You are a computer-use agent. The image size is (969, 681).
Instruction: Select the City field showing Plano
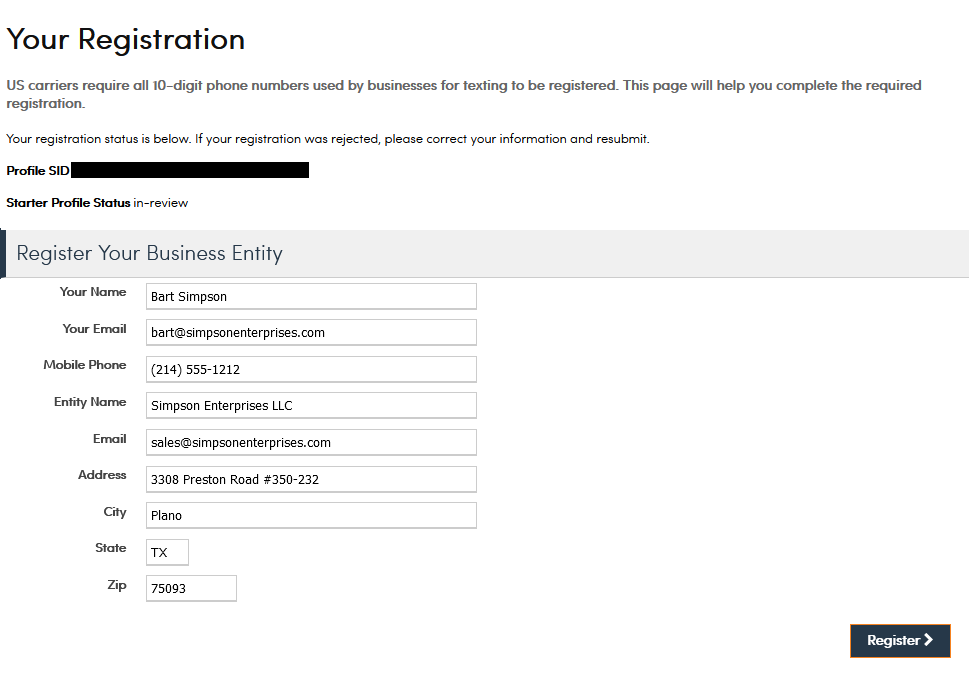point(311,515)
